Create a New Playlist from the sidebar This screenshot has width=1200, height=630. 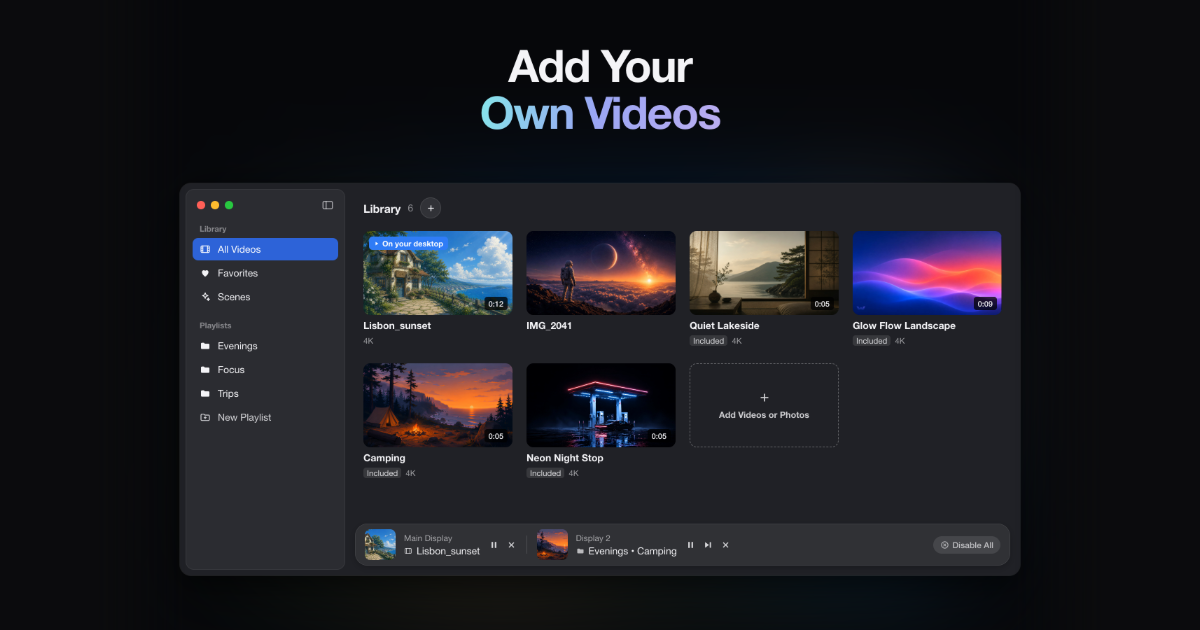click(265, 418)
